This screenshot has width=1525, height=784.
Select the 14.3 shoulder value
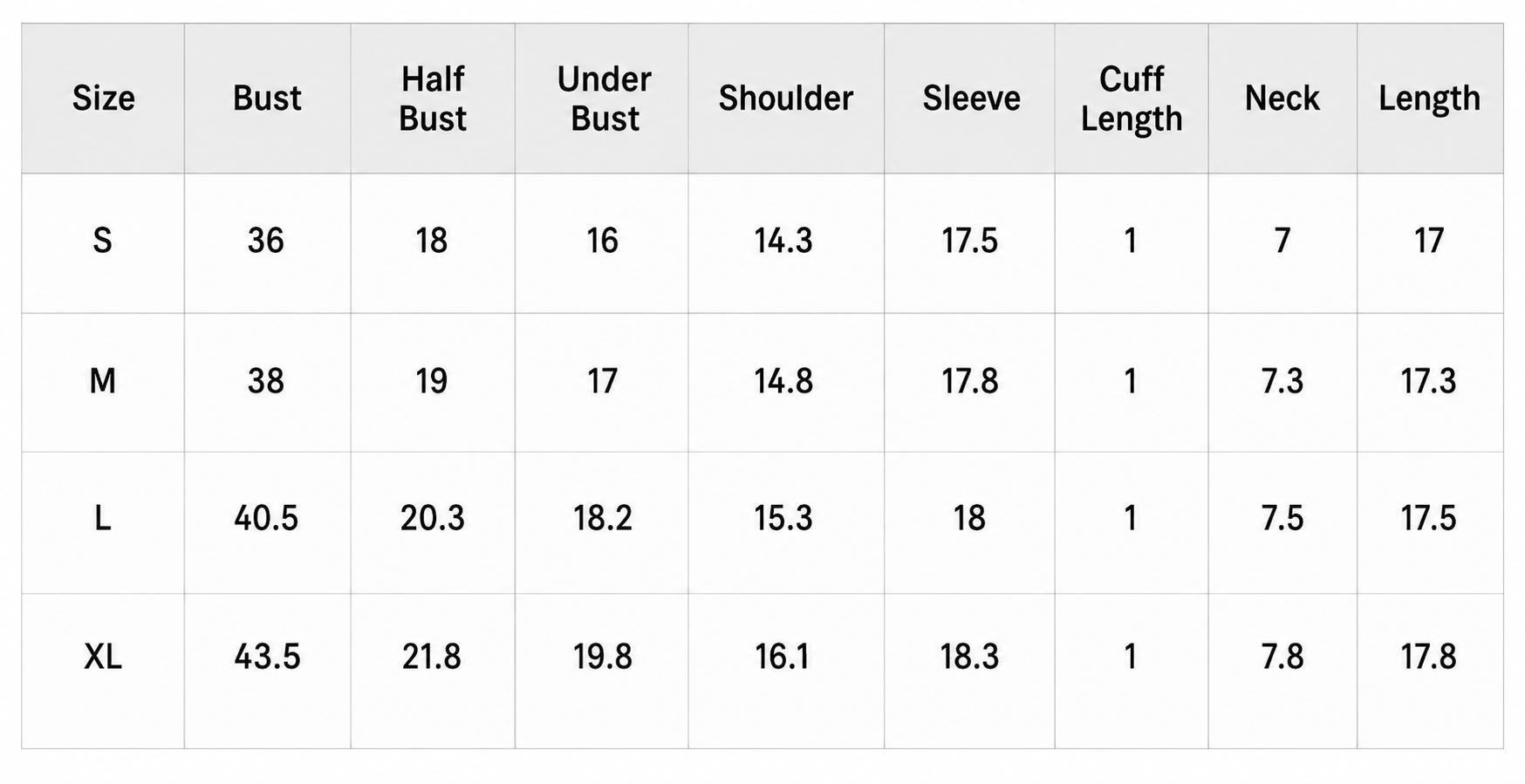coord(783,241)
